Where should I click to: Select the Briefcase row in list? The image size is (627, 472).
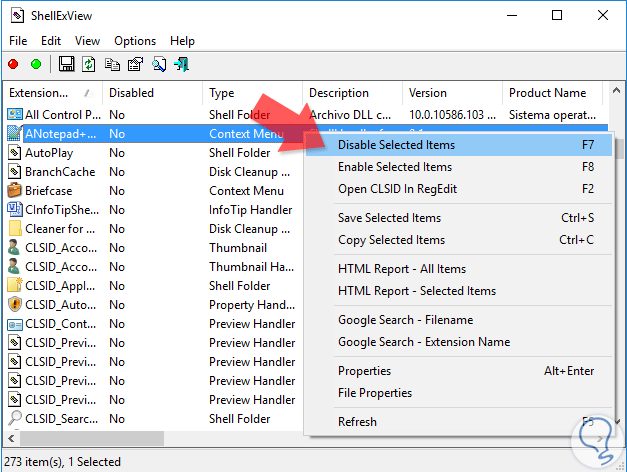pos(48,191)
